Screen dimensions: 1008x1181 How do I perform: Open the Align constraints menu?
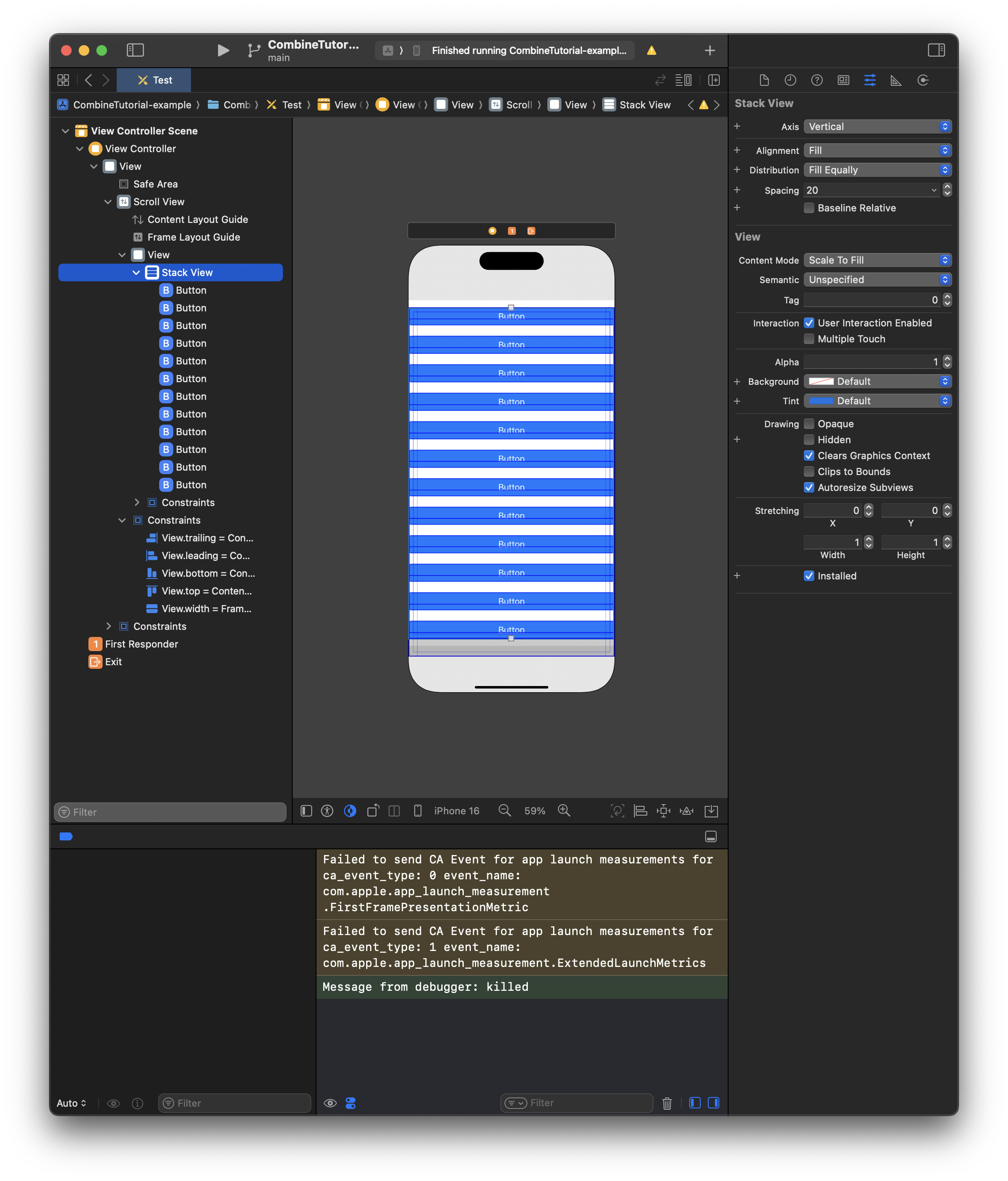pyautogui.click(x=641, y=810)
